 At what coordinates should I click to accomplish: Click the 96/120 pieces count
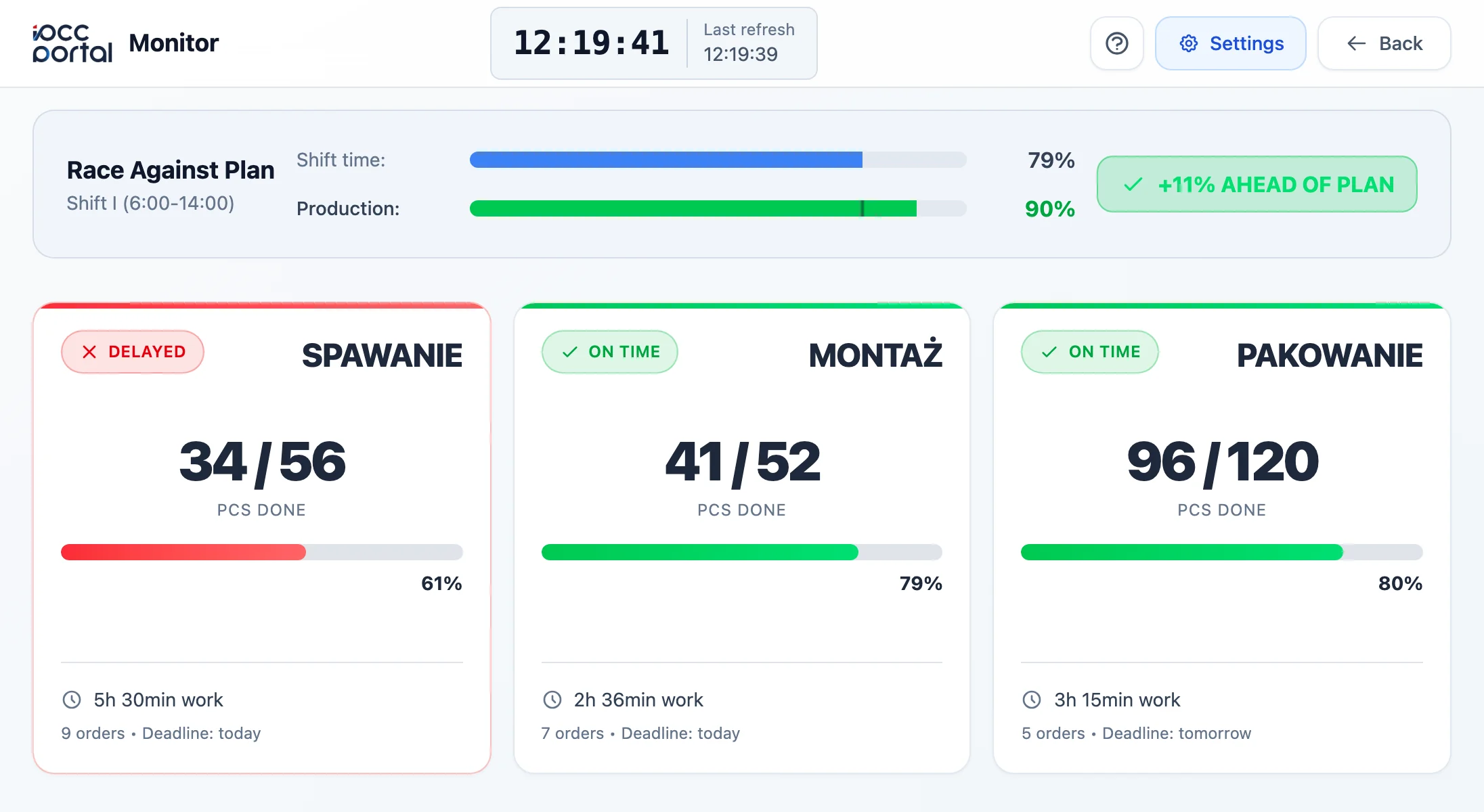tap(1222, 462)
